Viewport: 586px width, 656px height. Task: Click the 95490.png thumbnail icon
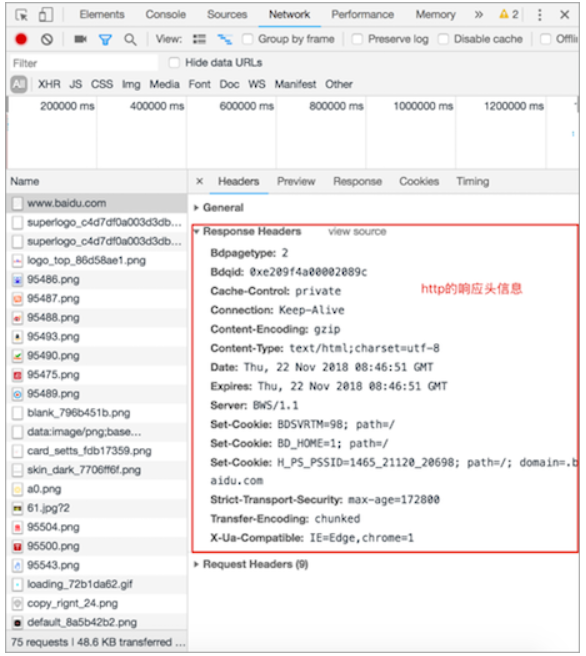click(17, 356)
